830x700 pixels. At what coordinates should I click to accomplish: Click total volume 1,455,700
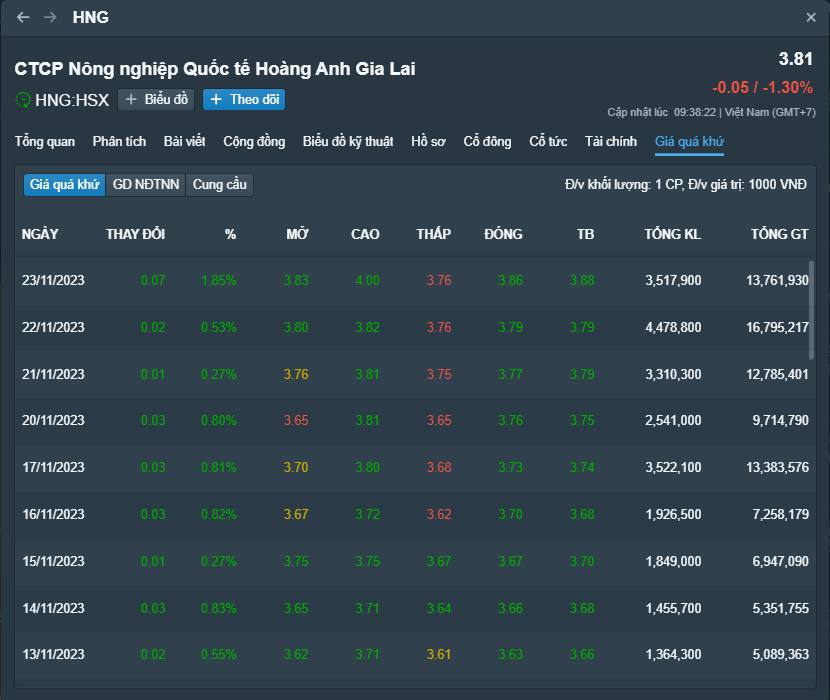[673, 608]
